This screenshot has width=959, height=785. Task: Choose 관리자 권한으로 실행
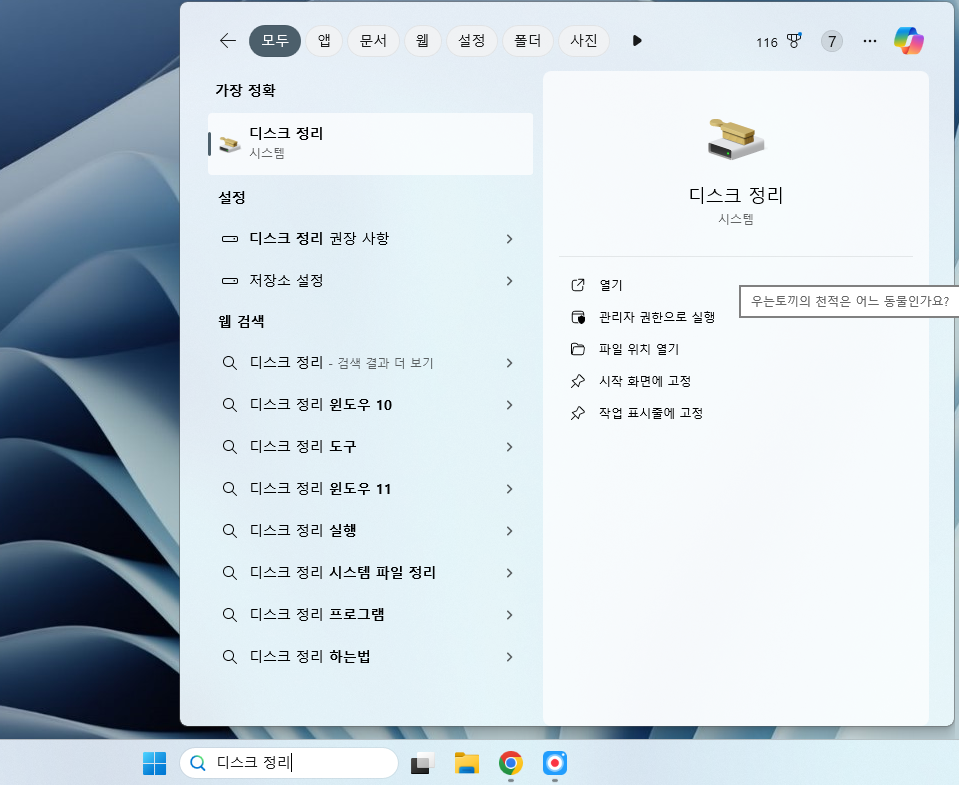tap(657, 317)
